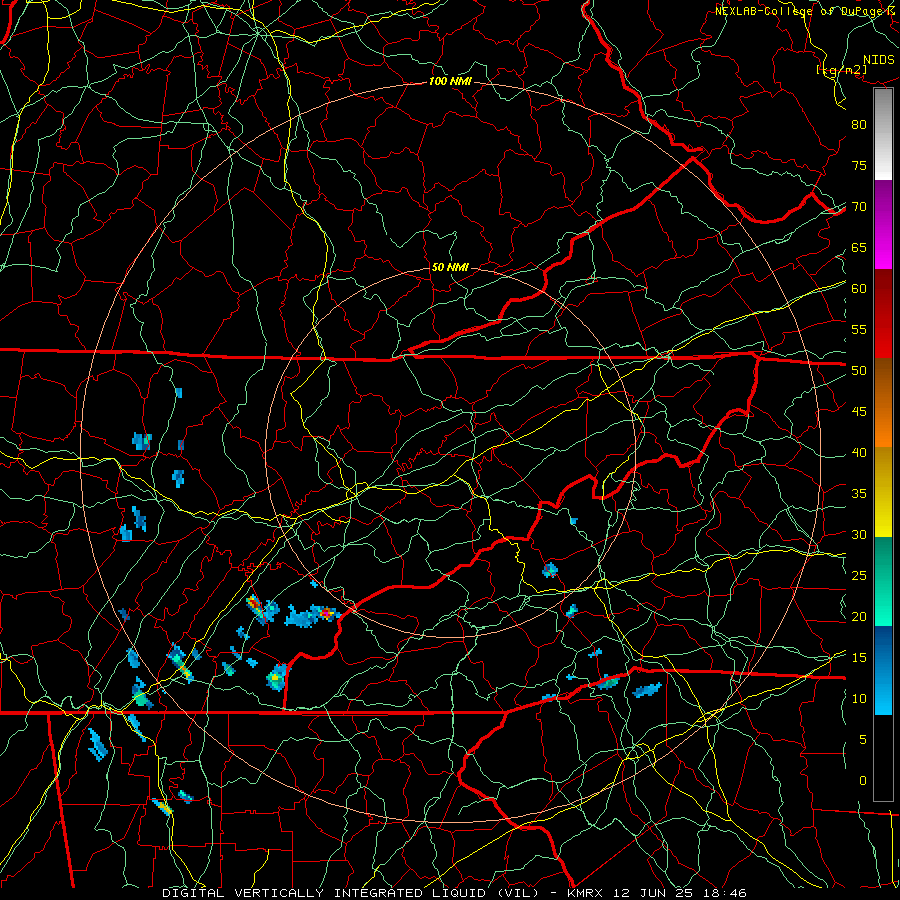Select the green segment of the color bar
This screenshot has height=900, width=900.
[883, 581]
